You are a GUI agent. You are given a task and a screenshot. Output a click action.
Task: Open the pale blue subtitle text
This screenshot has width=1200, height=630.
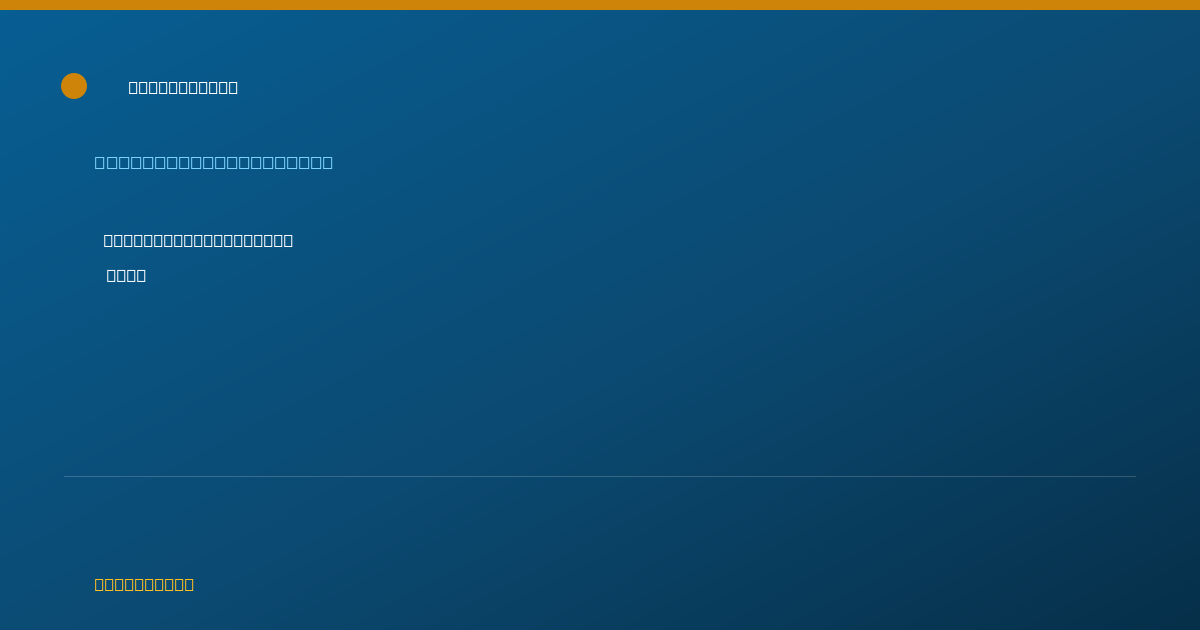coord(214,162)
